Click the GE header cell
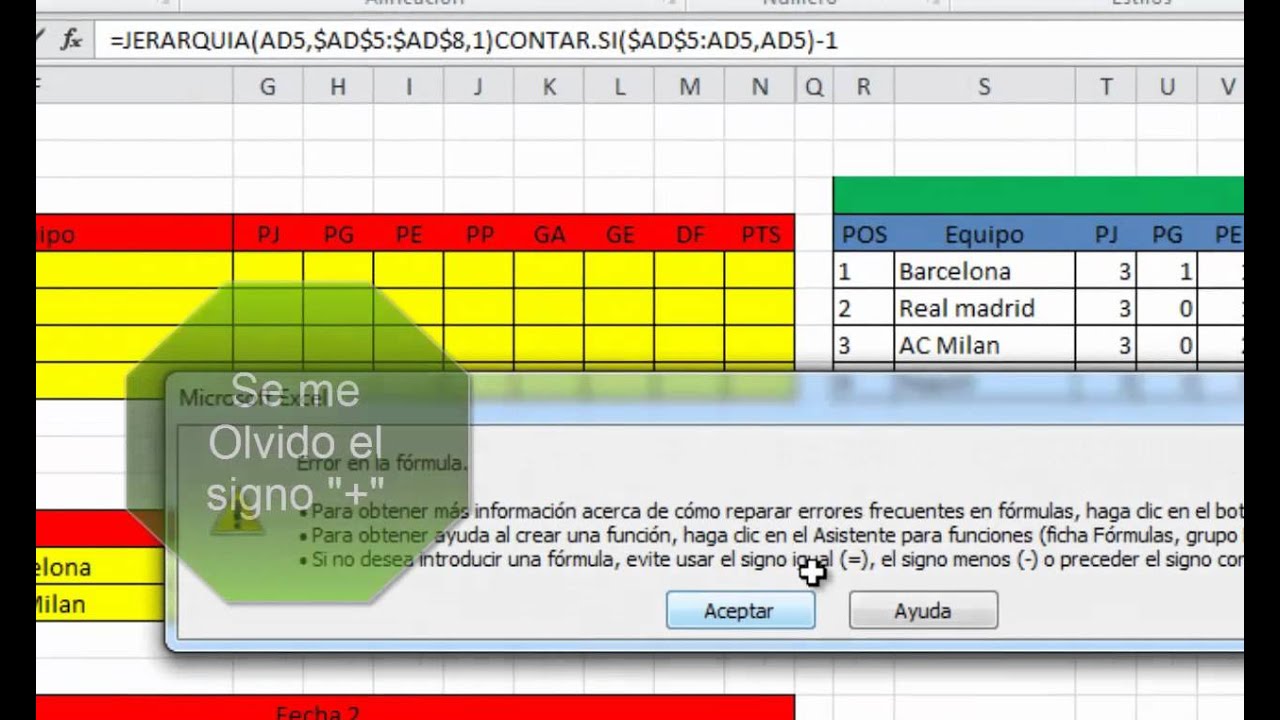The height and width of the screenshot is (720, 1280). pos(619,234)
